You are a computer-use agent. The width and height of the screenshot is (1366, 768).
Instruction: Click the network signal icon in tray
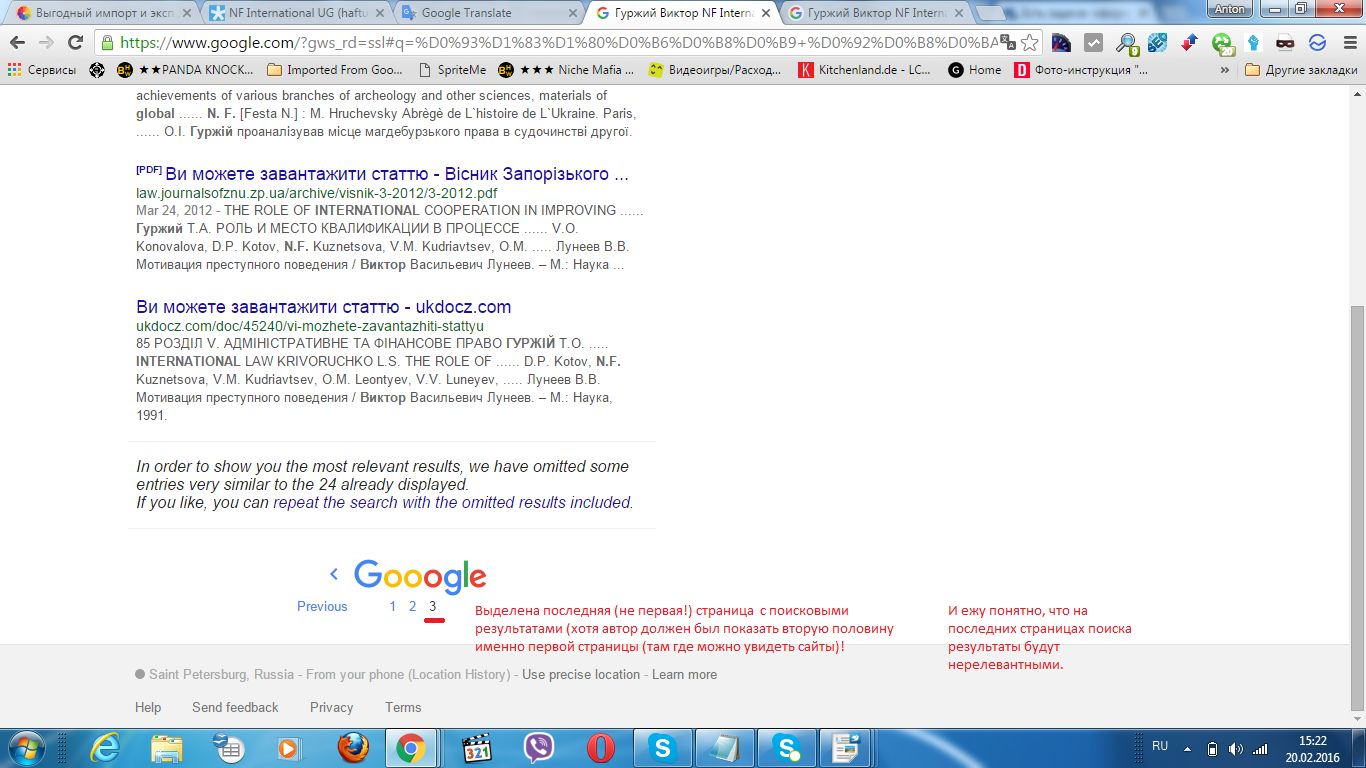[x=1260, y=747]
